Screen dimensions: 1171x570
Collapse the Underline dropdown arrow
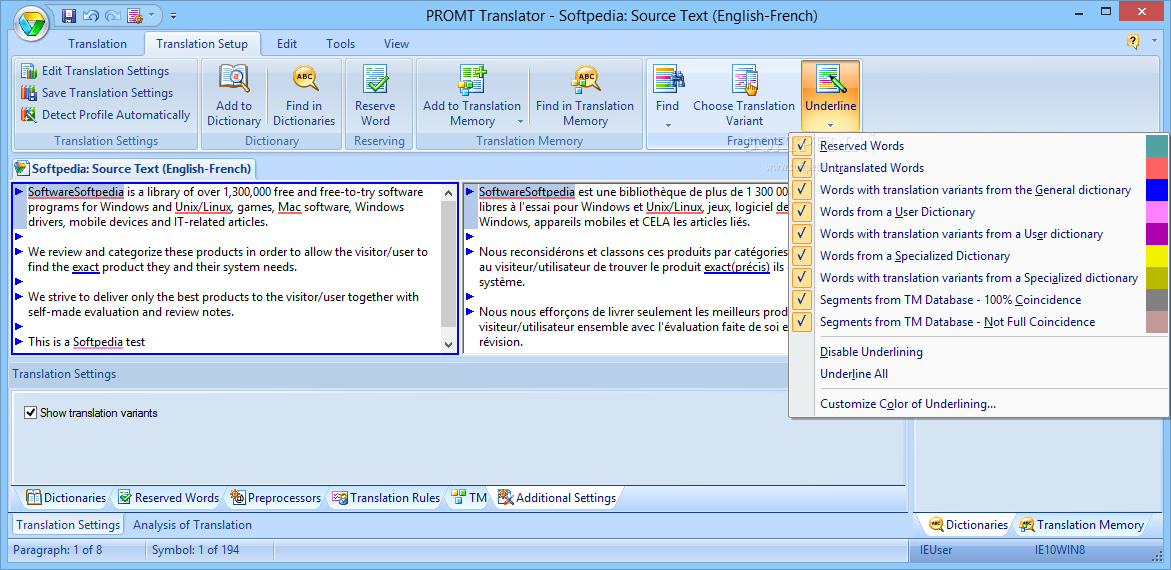coord(830,125)
